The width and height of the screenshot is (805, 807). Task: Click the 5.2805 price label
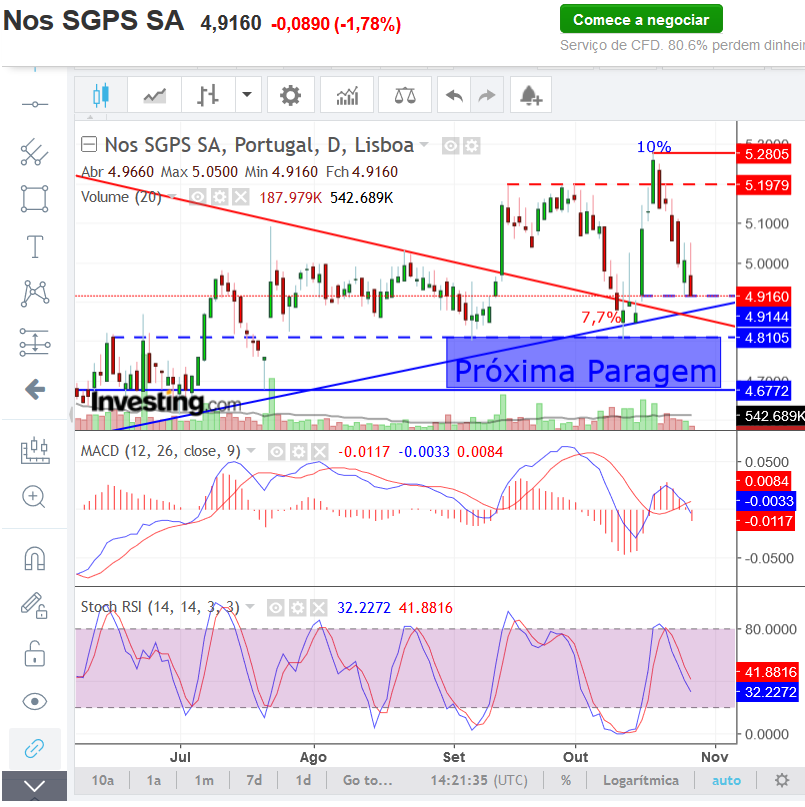[764, 154]
